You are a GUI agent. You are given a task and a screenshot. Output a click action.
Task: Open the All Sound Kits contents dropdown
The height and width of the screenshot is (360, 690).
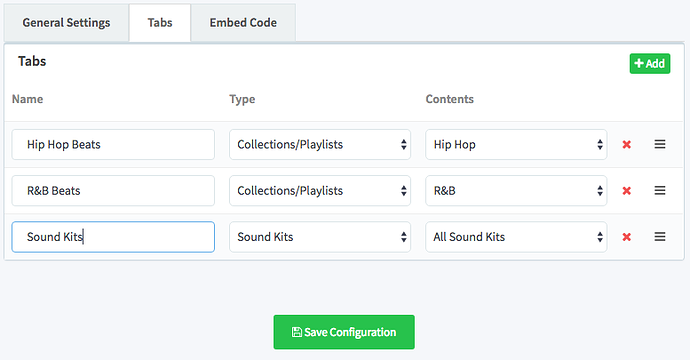(516, 237)
